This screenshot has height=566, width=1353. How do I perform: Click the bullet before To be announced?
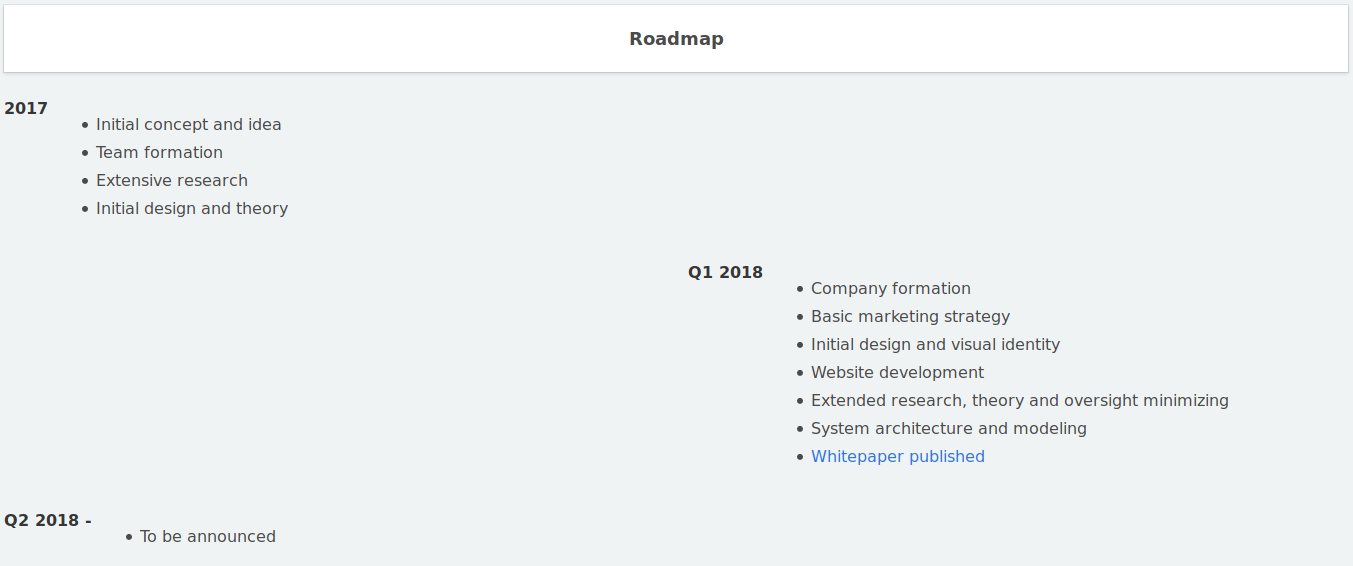tap(129, 537)
